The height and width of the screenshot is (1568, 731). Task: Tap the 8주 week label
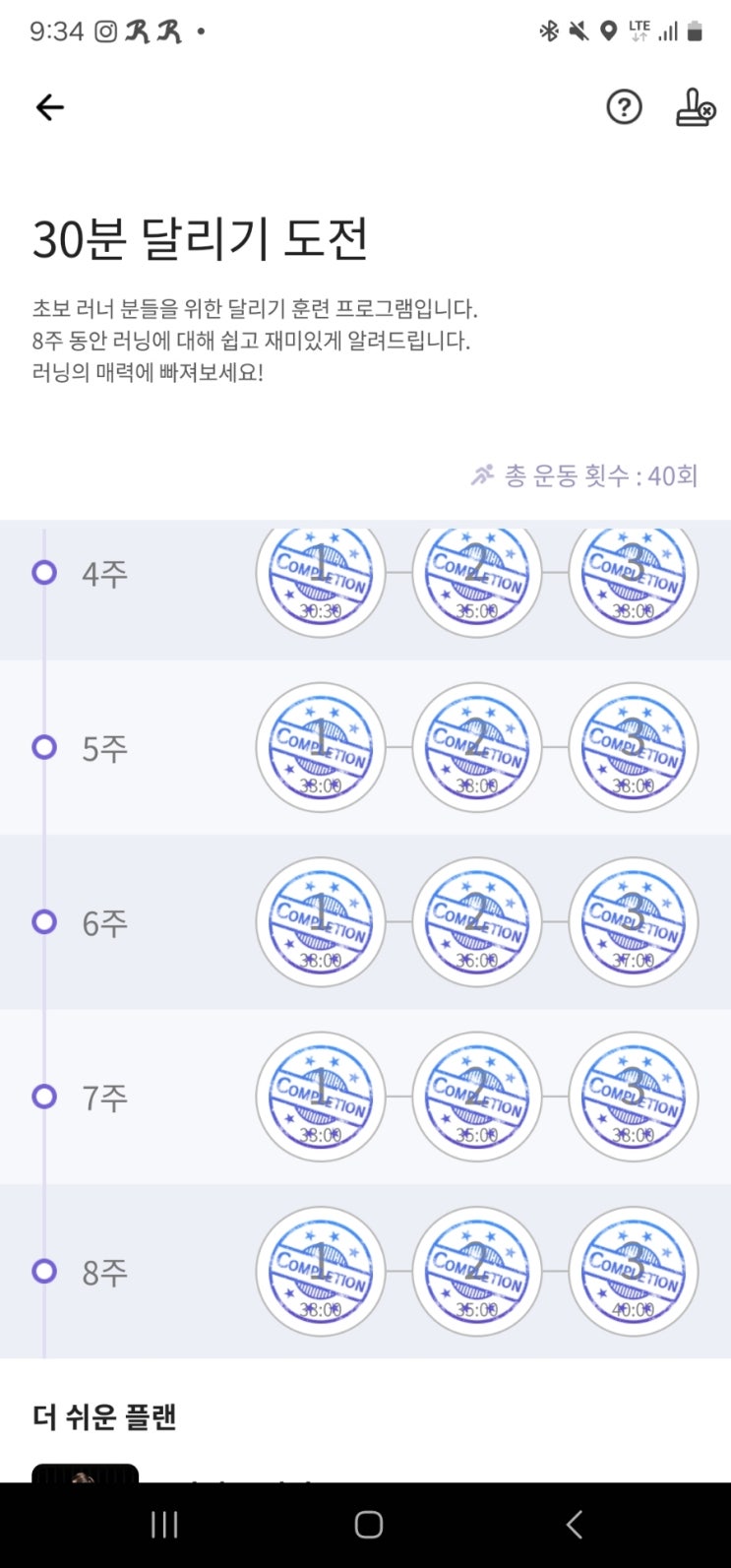click(104, 1272)
